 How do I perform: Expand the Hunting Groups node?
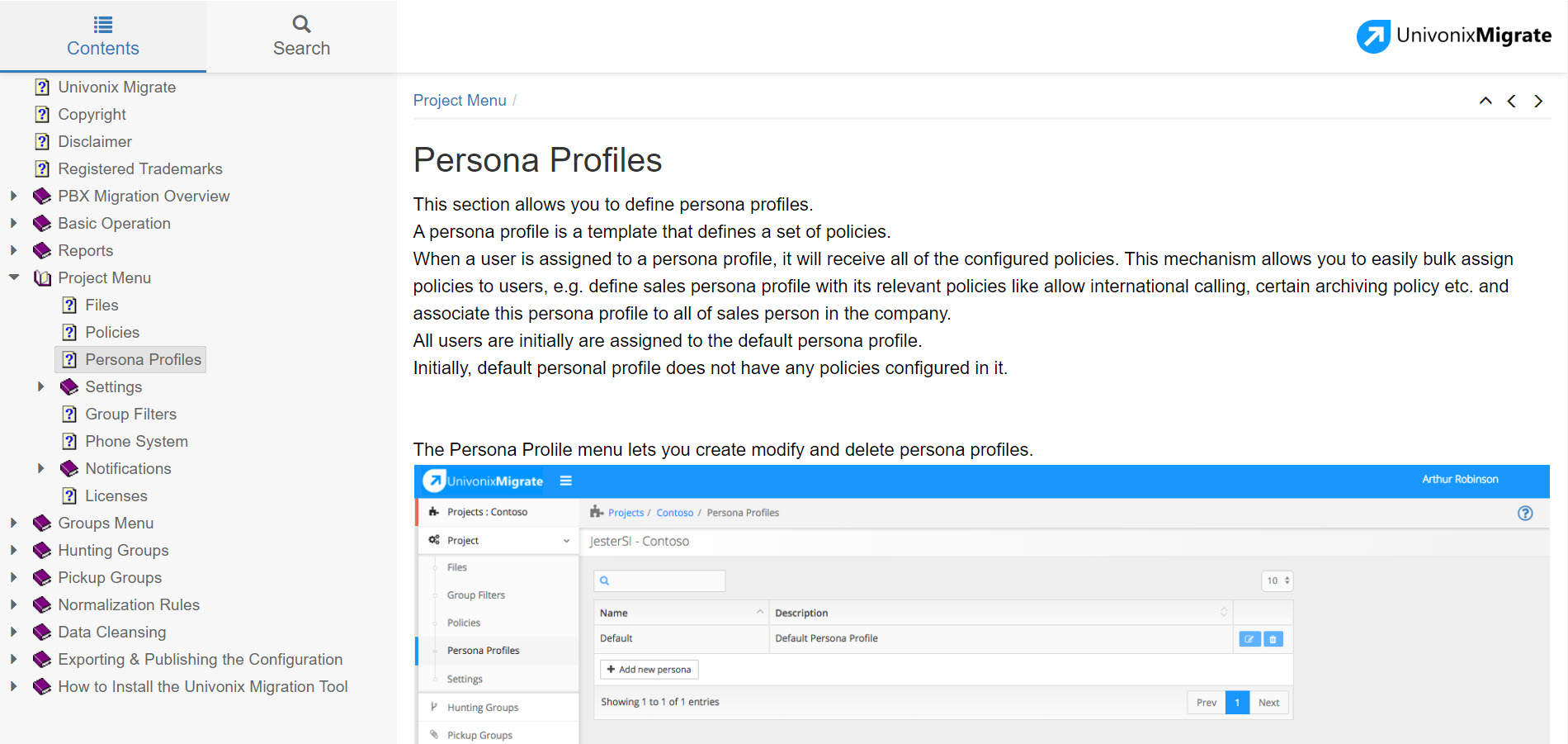pyautogui.click(x=13, y=550)
